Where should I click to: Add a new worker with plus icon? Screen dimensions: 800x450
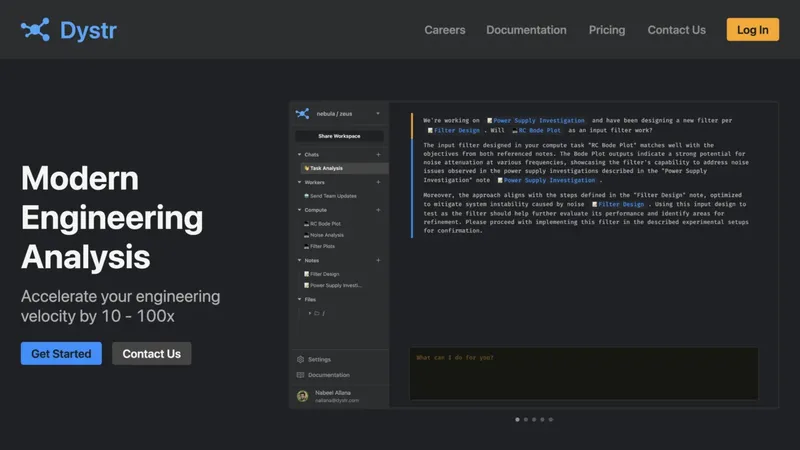click(x=378, y=182)
